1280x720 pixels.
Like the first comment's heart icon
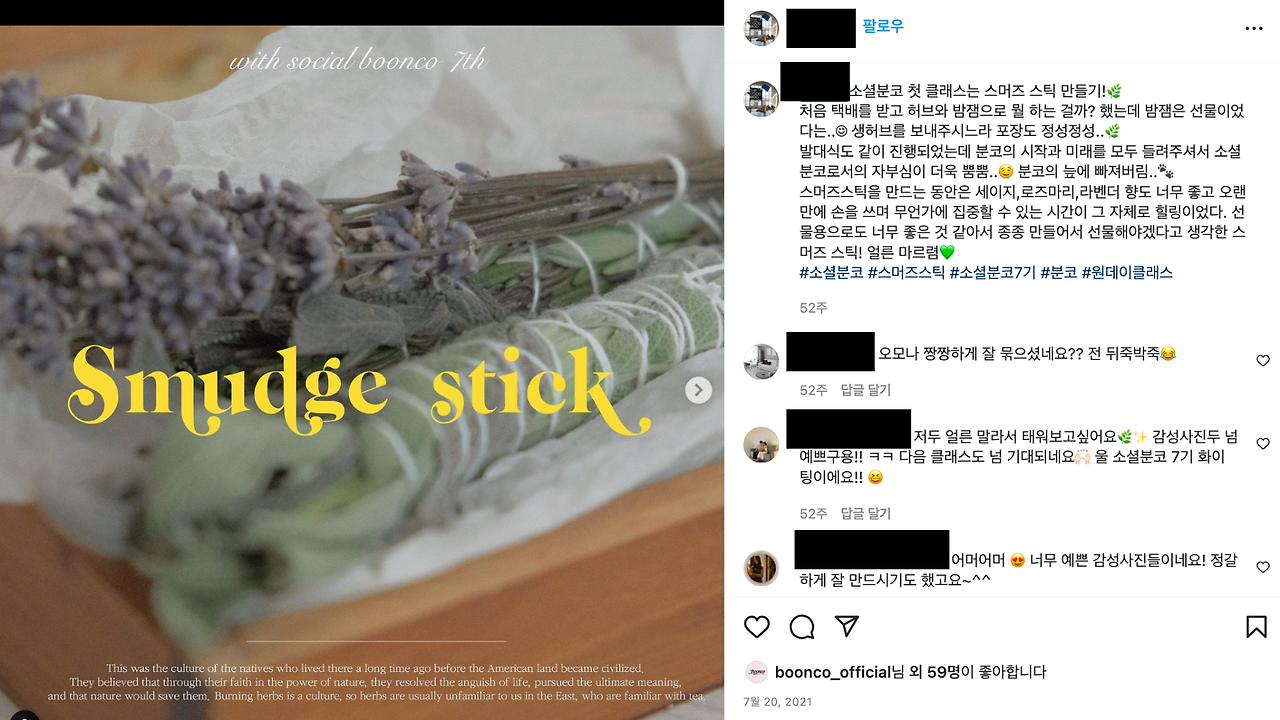coord(1263,361)
